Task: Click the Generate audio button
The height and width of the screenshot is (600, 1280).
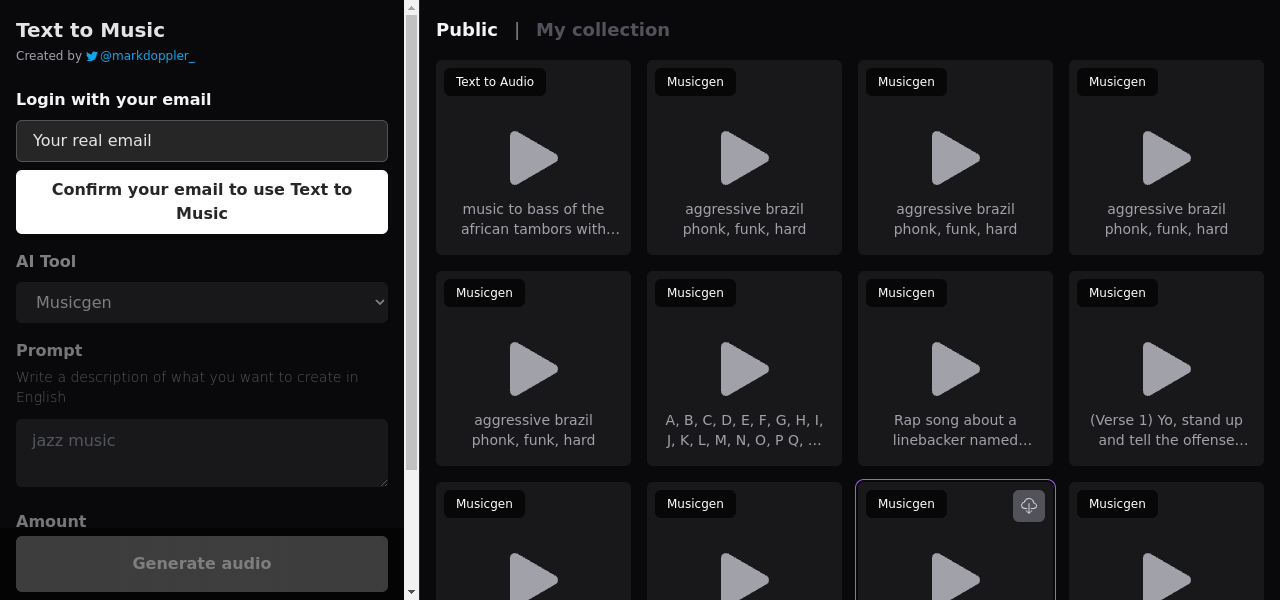Action: [x=202, y=563]
